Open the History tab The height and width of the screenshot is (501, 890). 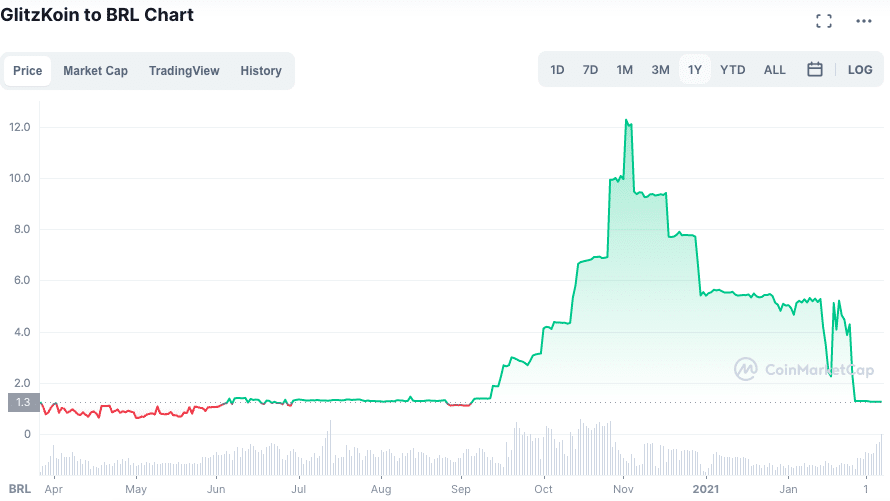tap(261, 71)
